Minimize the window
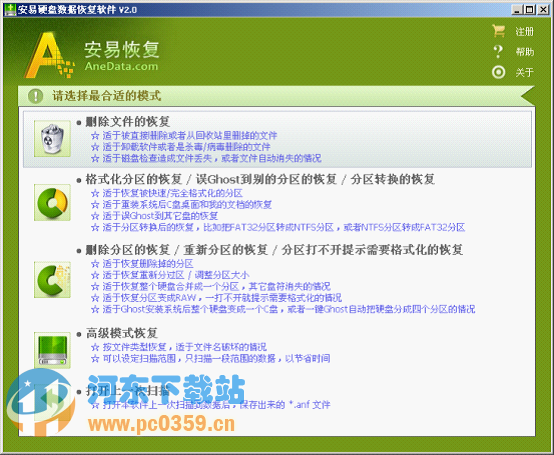The image size is (554, 455). (x=517, y=10)
